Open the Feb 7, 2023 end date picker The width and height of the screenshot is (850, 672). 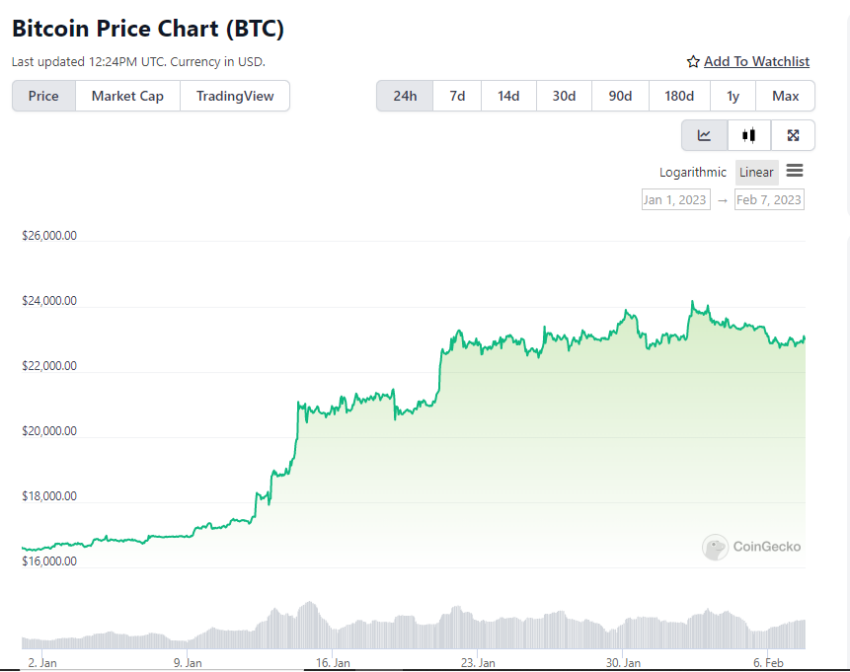769,199
